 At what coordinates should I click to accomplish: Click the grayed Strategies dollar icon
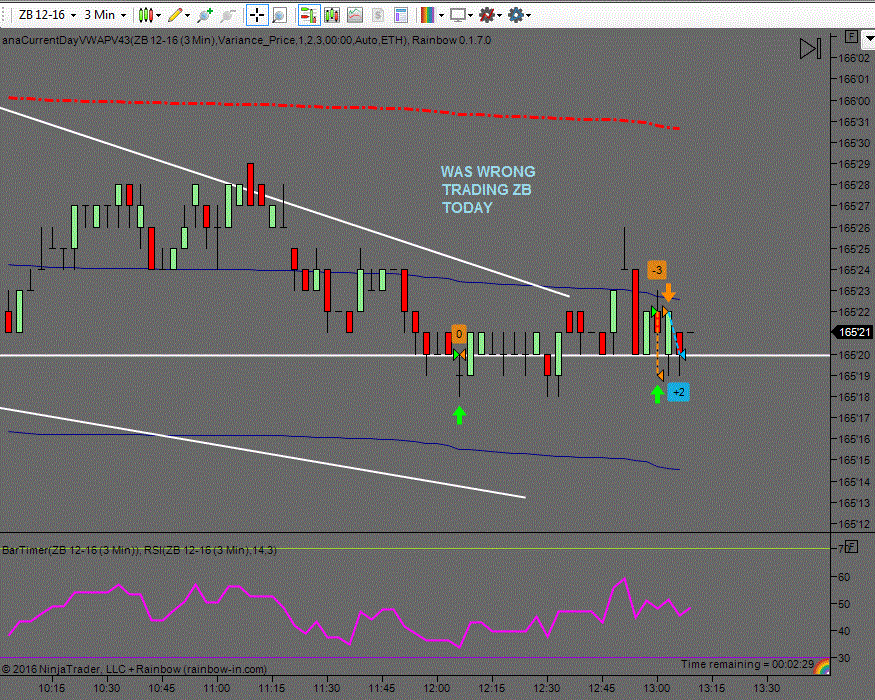pos(378,15)
